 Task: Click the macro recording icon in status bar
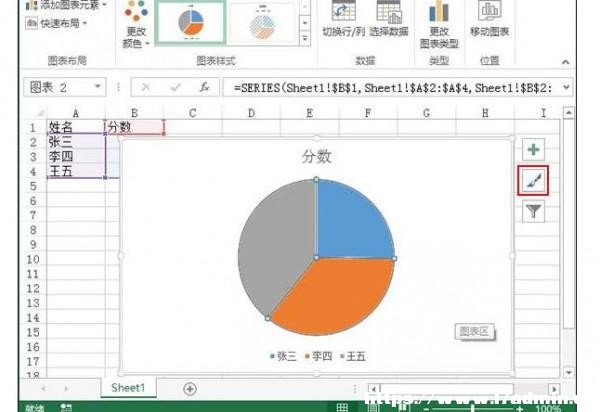click(66, 408)
